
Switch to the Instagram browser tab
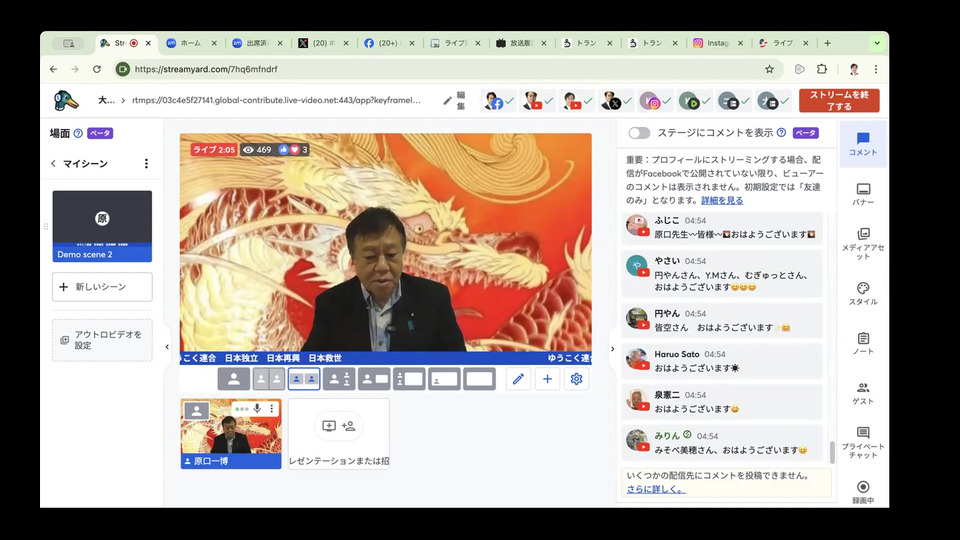coord(718,43)
